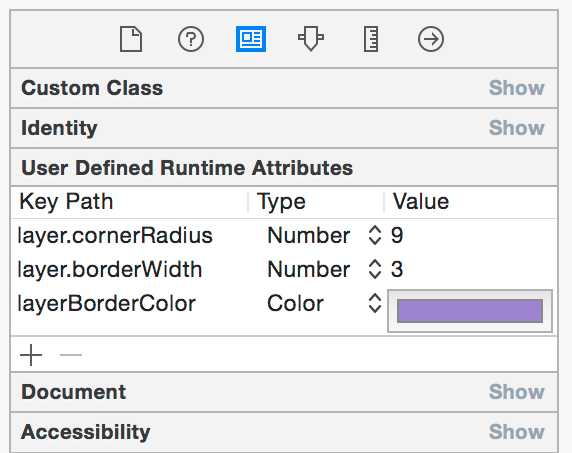Open type dropdown for layer.borderWidth

tap(375, 269)
